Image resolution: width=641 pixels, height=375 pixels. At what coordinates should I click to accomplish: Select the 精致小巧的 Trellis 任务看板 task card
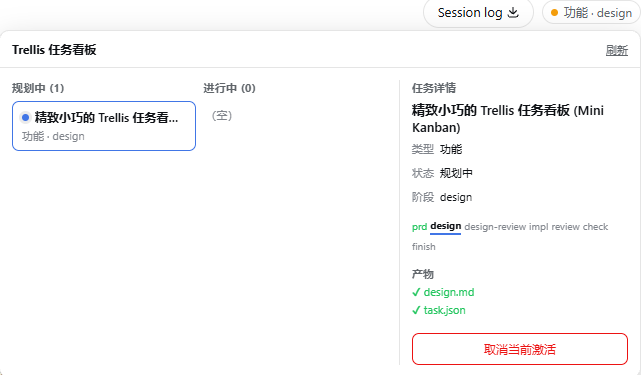pos(104,126)
